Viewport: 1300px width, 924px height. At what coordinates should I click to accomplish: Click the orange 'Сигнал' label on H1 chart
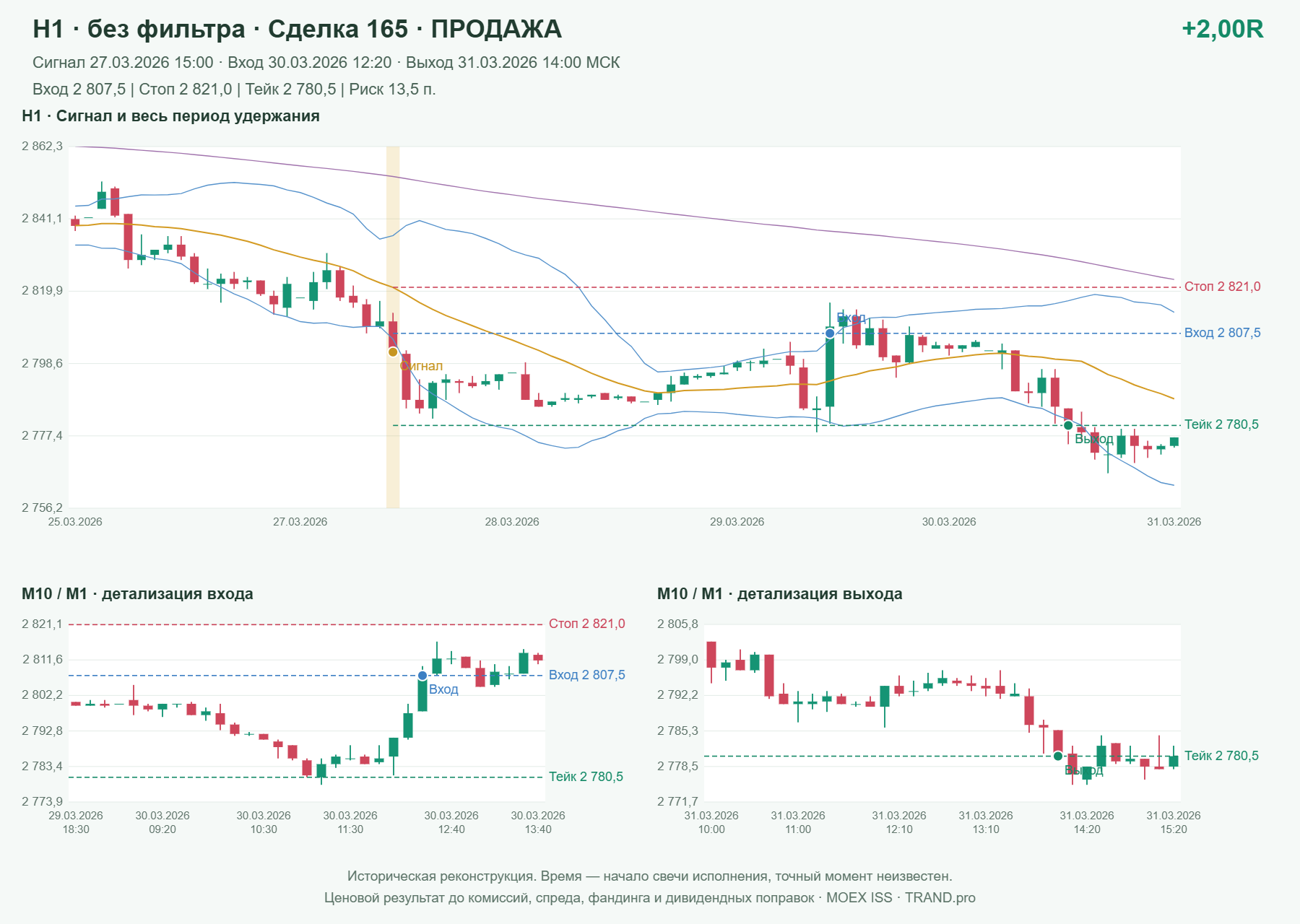coord(422,366)
